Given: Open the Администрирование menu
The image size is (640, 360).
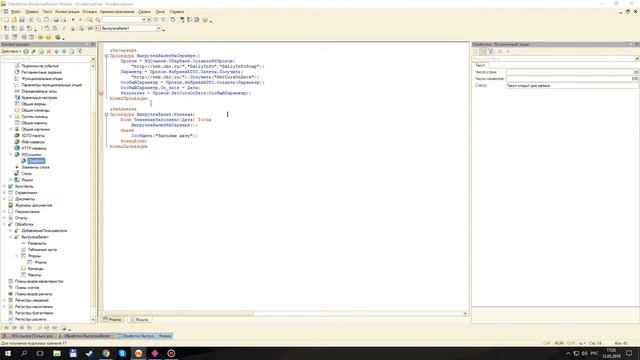Looking at the screenshot, I should [x=117, y=12].
